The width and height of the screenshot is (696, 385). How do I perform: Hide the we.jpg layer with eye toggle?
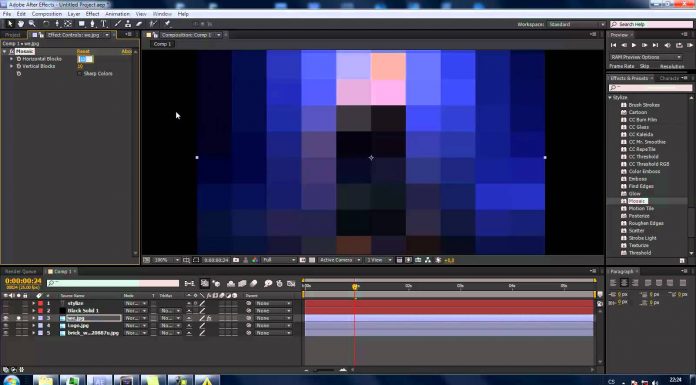(6, 318)
